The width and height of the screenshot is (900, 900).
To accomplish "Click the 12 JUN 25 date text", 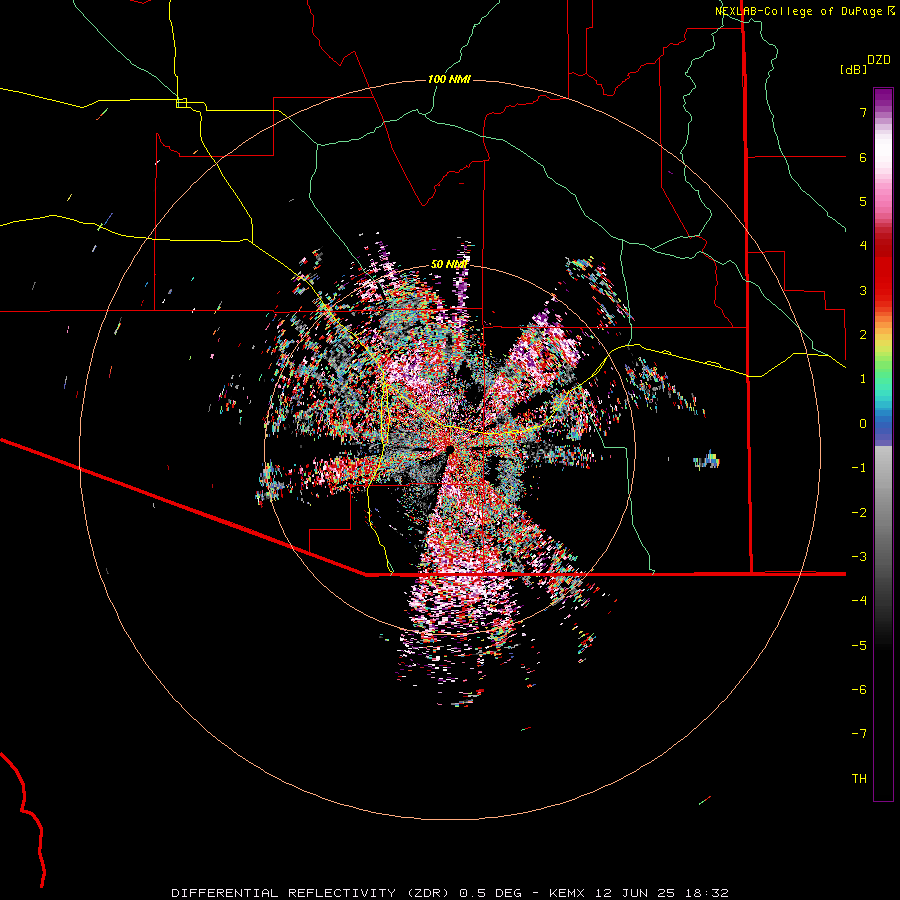I will 634,893.
